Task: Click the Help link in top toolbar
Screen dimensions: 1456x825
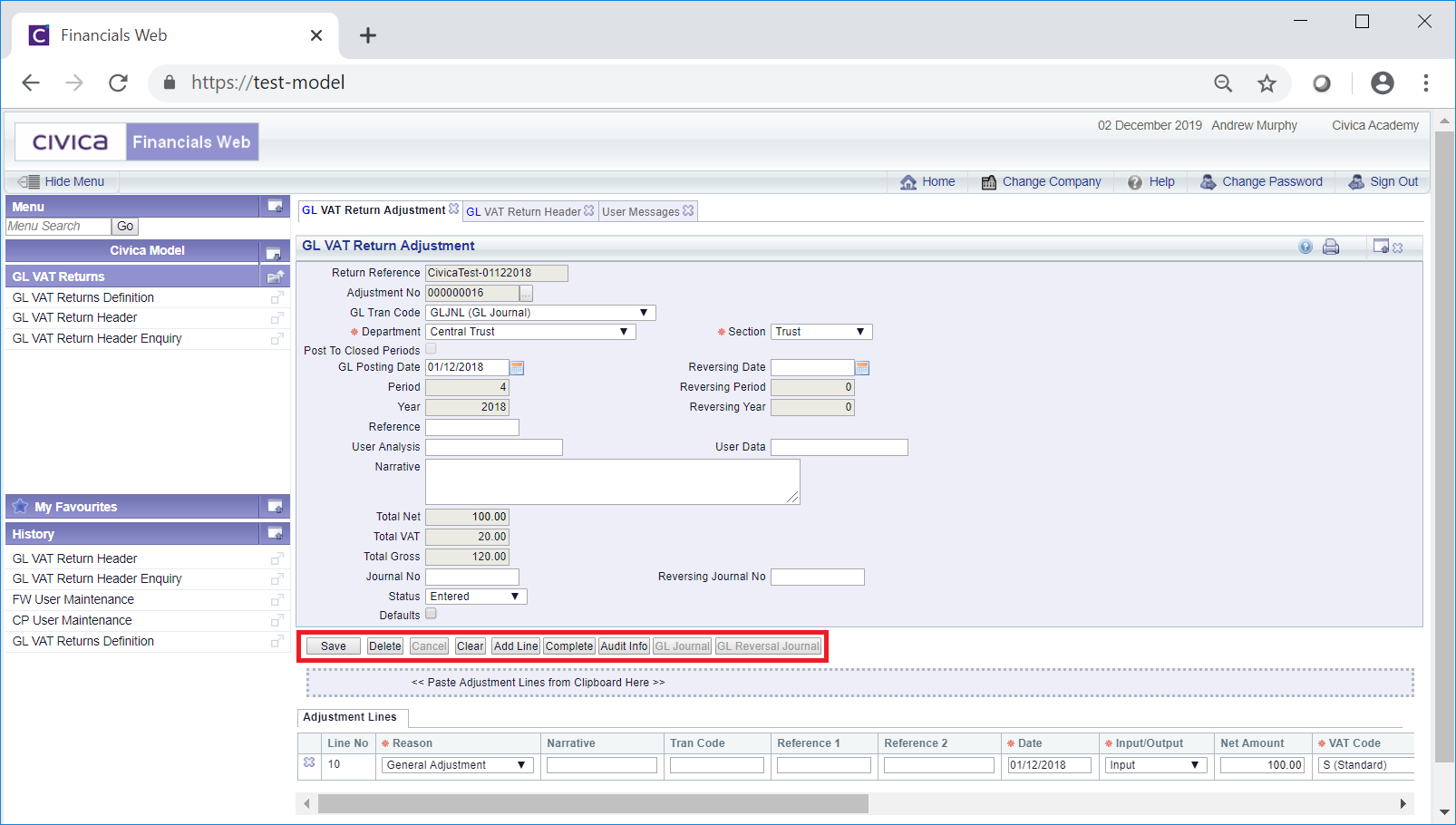Action: coord(1151,182)
